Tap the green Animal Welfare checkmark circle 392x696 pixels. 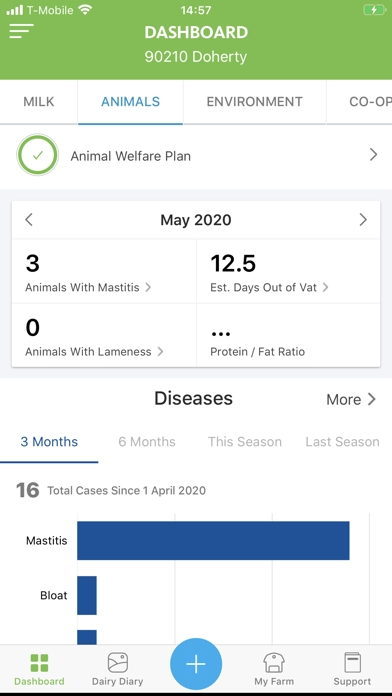point(38,155)
